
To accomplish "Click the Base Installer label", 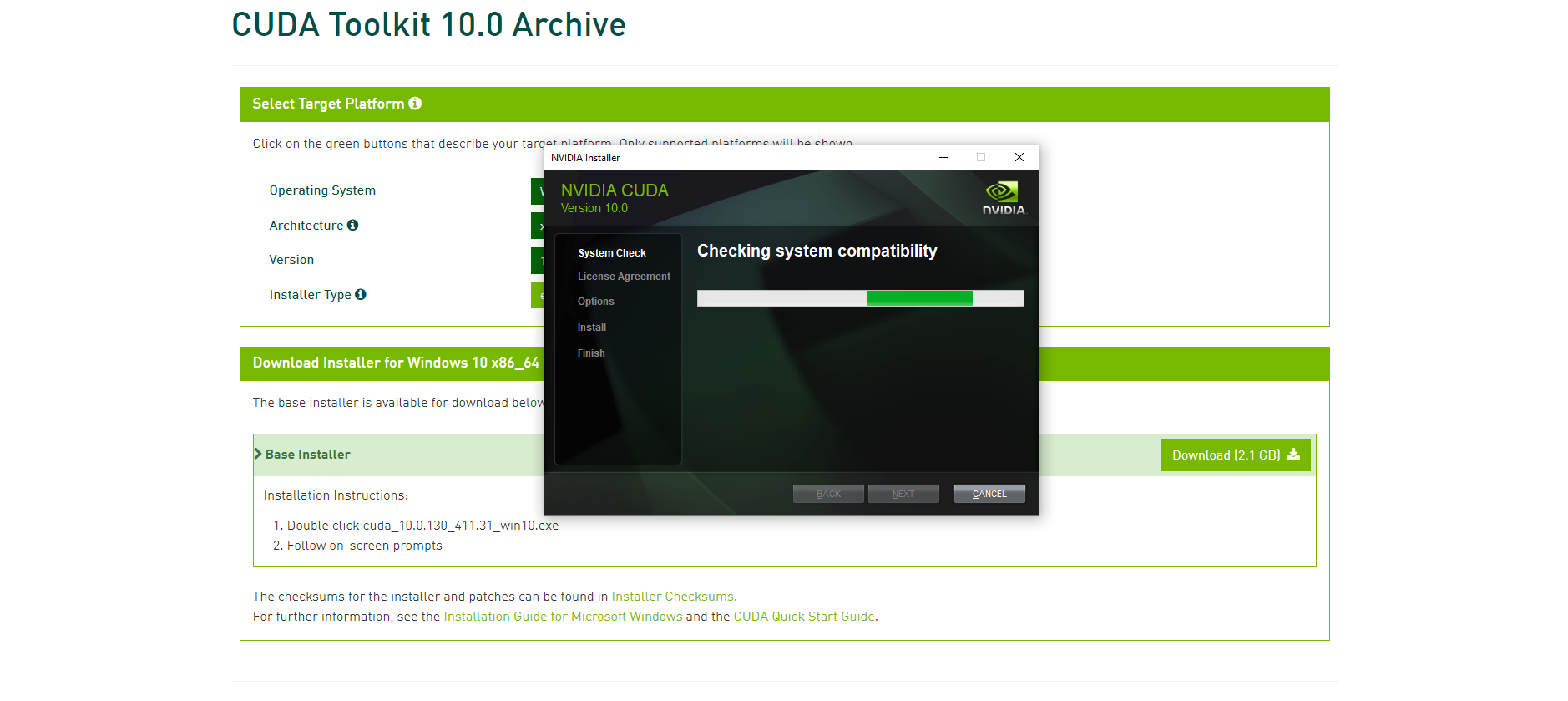I will [307, 455].
